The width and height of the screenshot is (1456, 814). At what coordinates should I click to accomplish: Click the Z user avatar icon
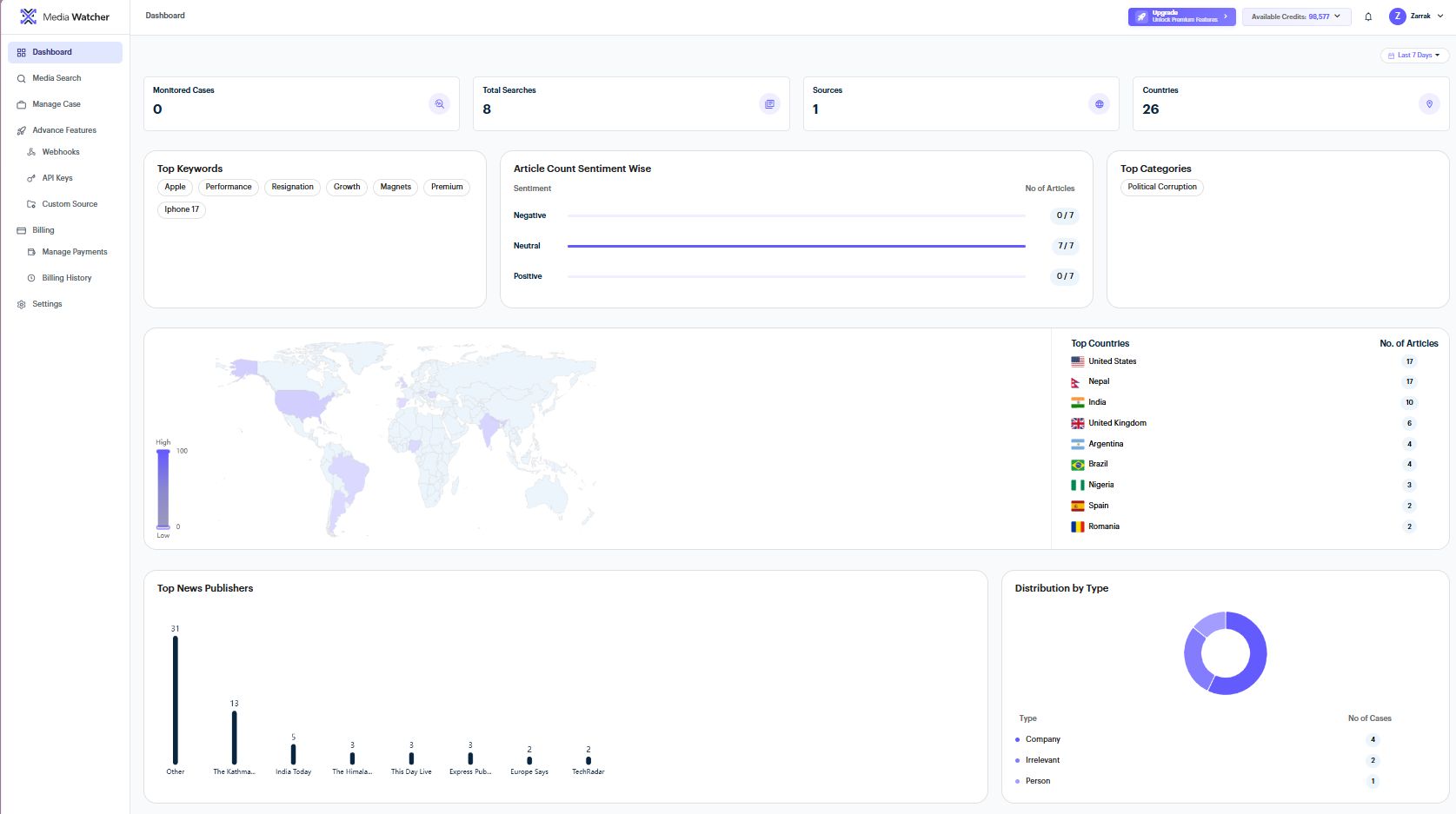[1397, 17]
